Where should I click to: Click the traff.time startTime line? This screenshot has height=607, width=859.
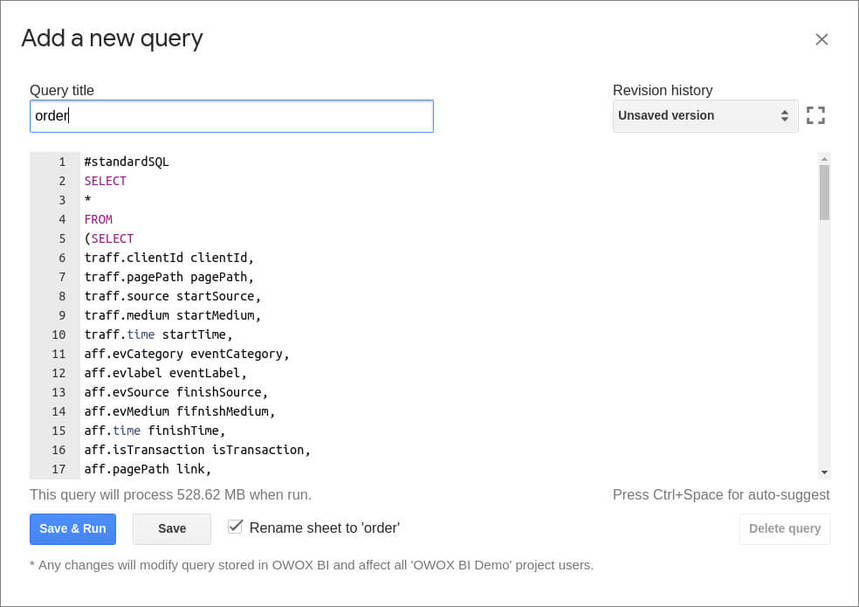(x=158, y=335)
